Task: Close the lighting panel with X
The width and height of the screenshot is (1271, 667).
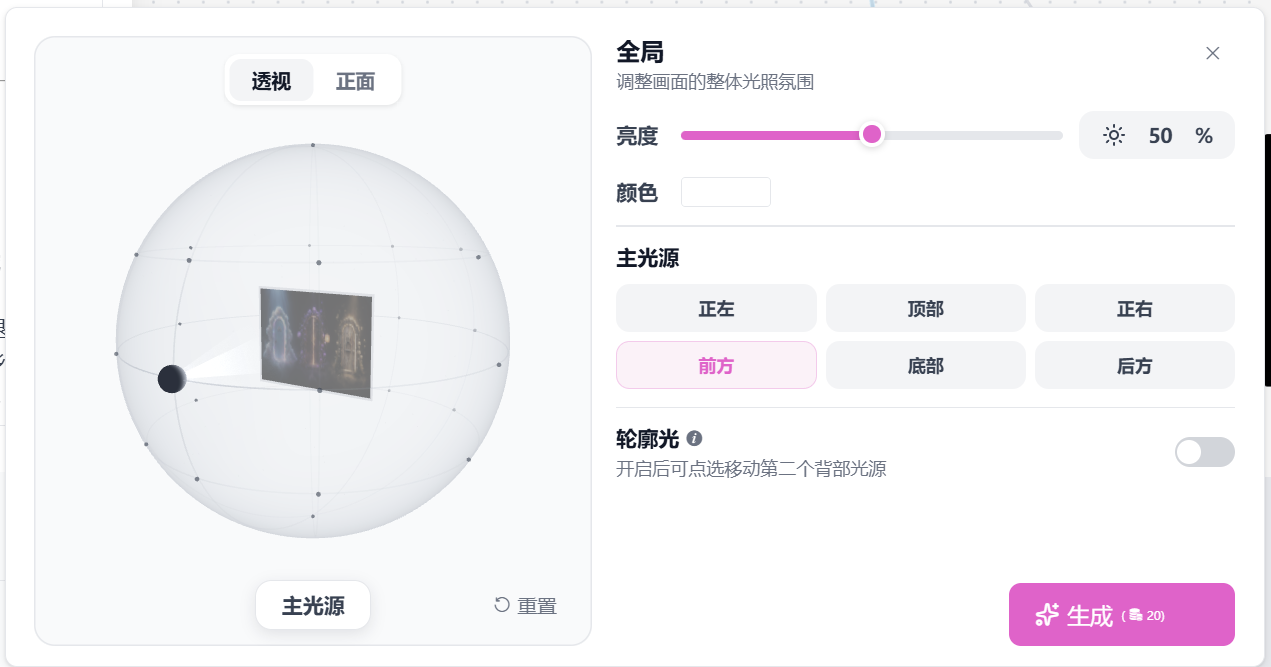Action: point(1213,53)
